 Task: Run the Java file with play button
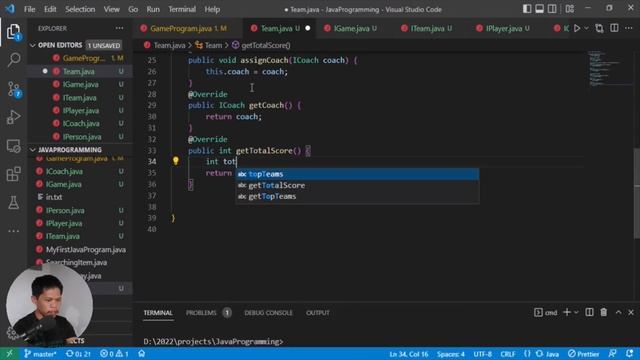click(x=577, y=28)
